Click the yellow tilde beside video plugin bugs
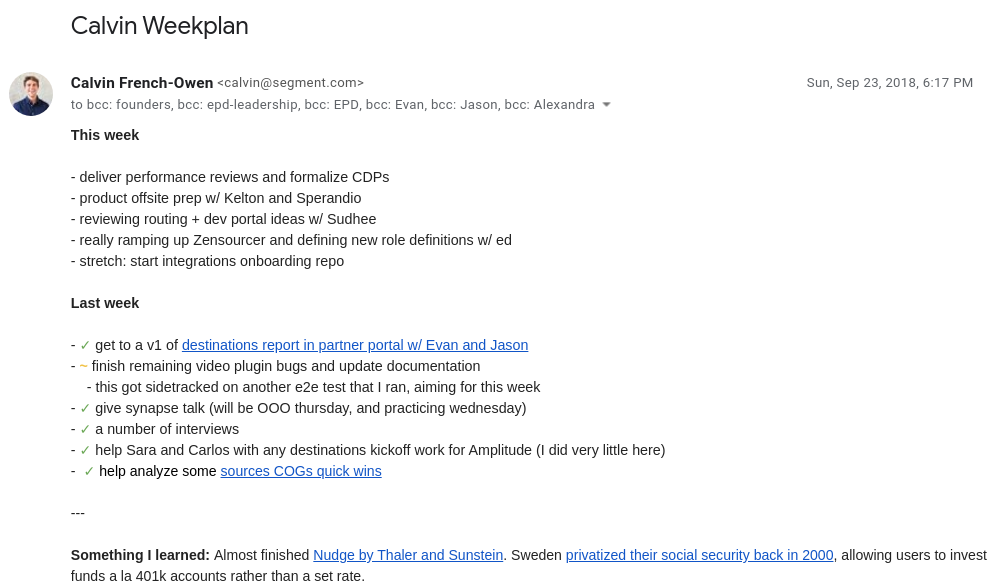Image resolution: width=987 pixels, height=588 pixels. point(83,366)
